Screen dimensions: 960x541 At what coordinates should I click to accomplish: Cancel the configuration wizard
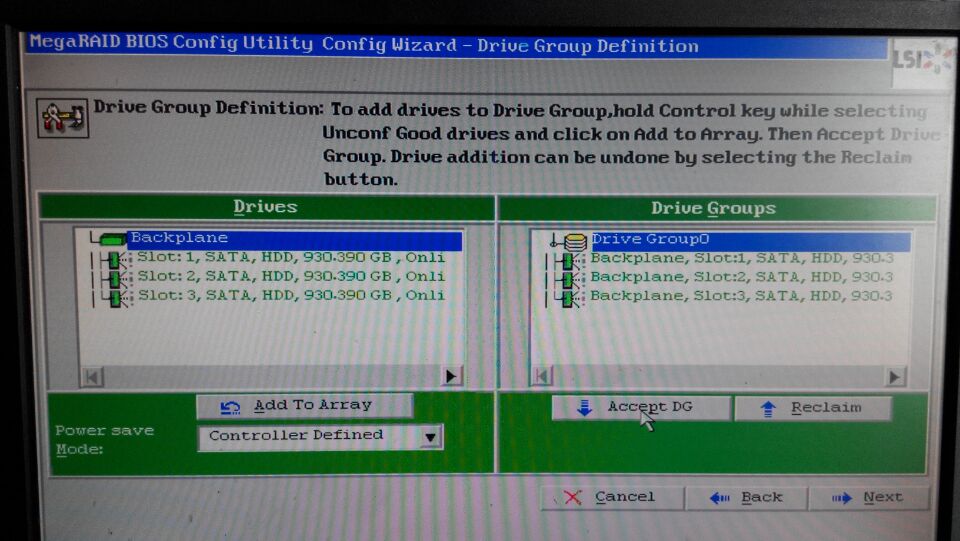(x=611, y=497)
